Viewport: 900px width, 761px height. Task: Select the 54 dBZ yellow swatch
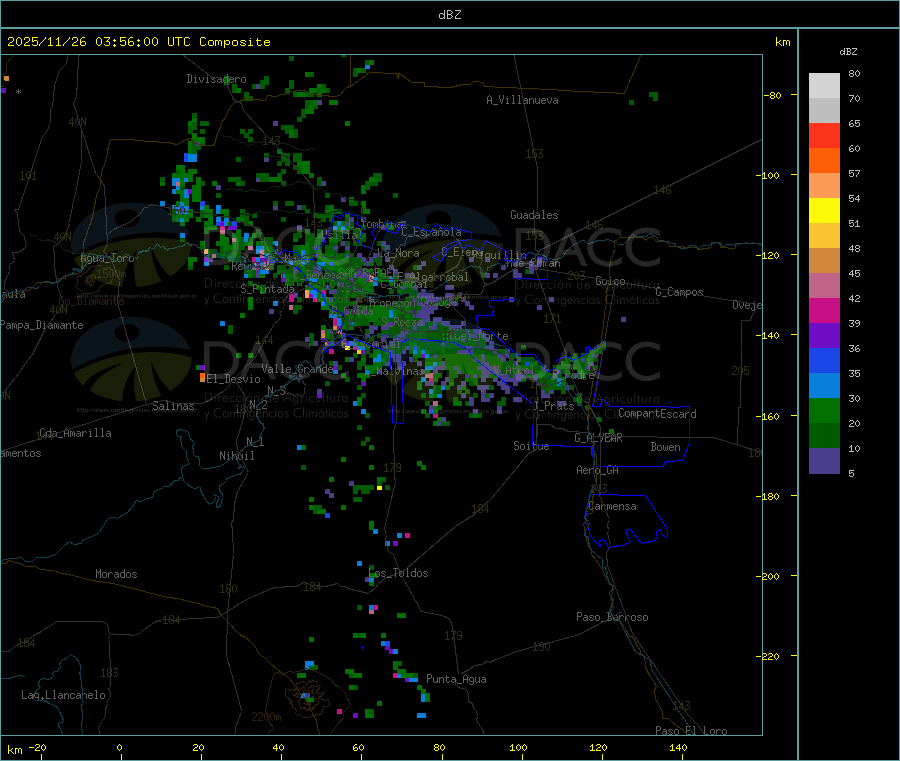824,211
